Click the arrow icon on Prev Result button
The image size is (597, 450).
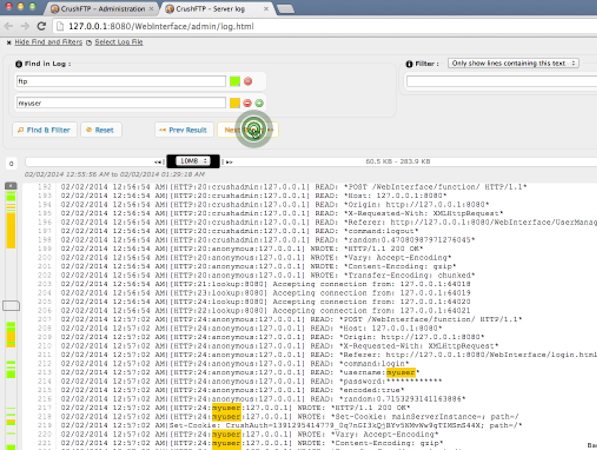(x=163, y=130)
